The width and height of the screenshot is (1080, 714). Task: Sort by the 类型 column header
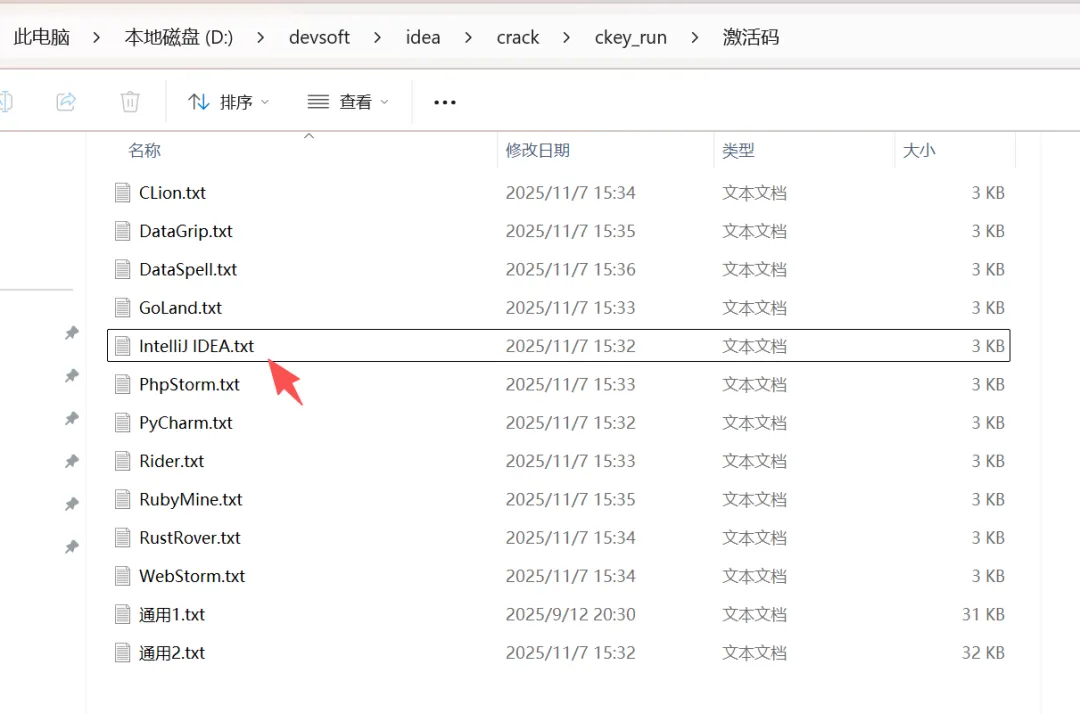click(x=738, y=150)
